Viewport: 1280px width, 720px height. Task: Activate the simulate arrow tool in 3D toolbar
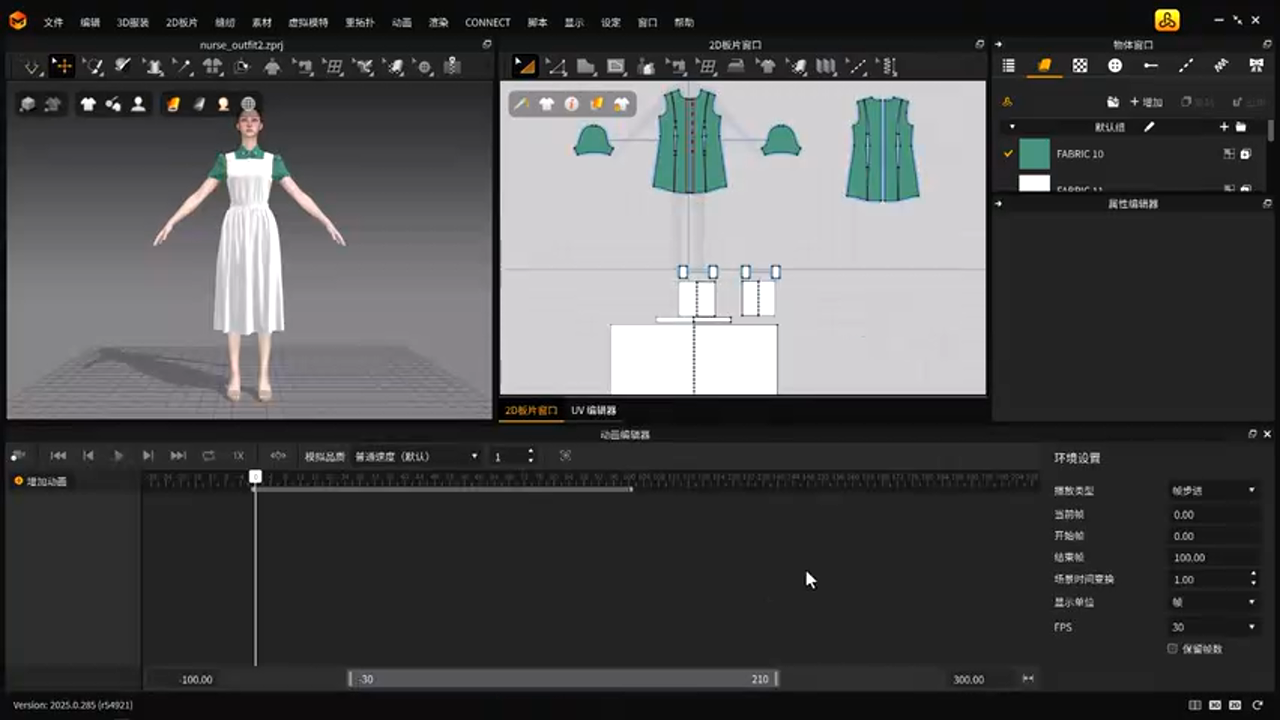click(x=32, y=67)
